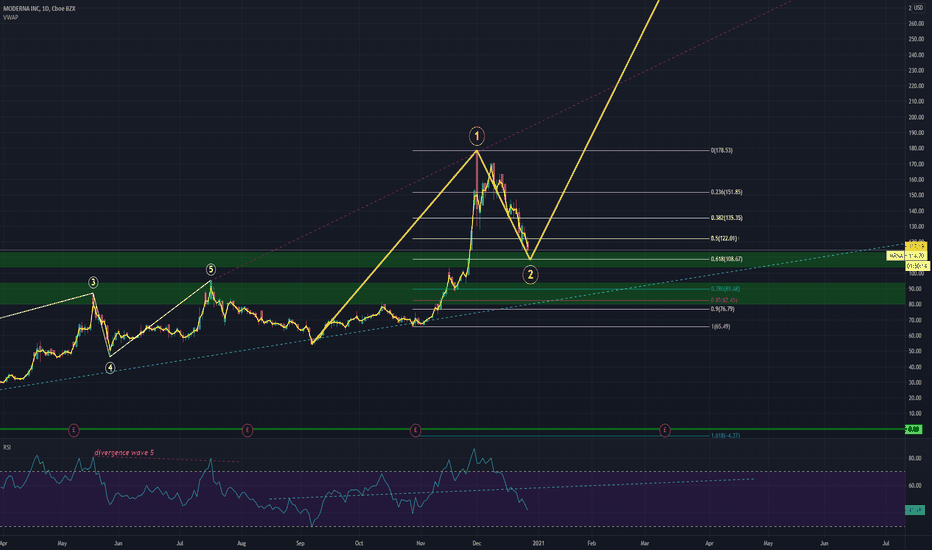Click the Dec label on time axis
The height and width of the screenshot is (550, 932).
pyautogui.click(x=477, y=543)
